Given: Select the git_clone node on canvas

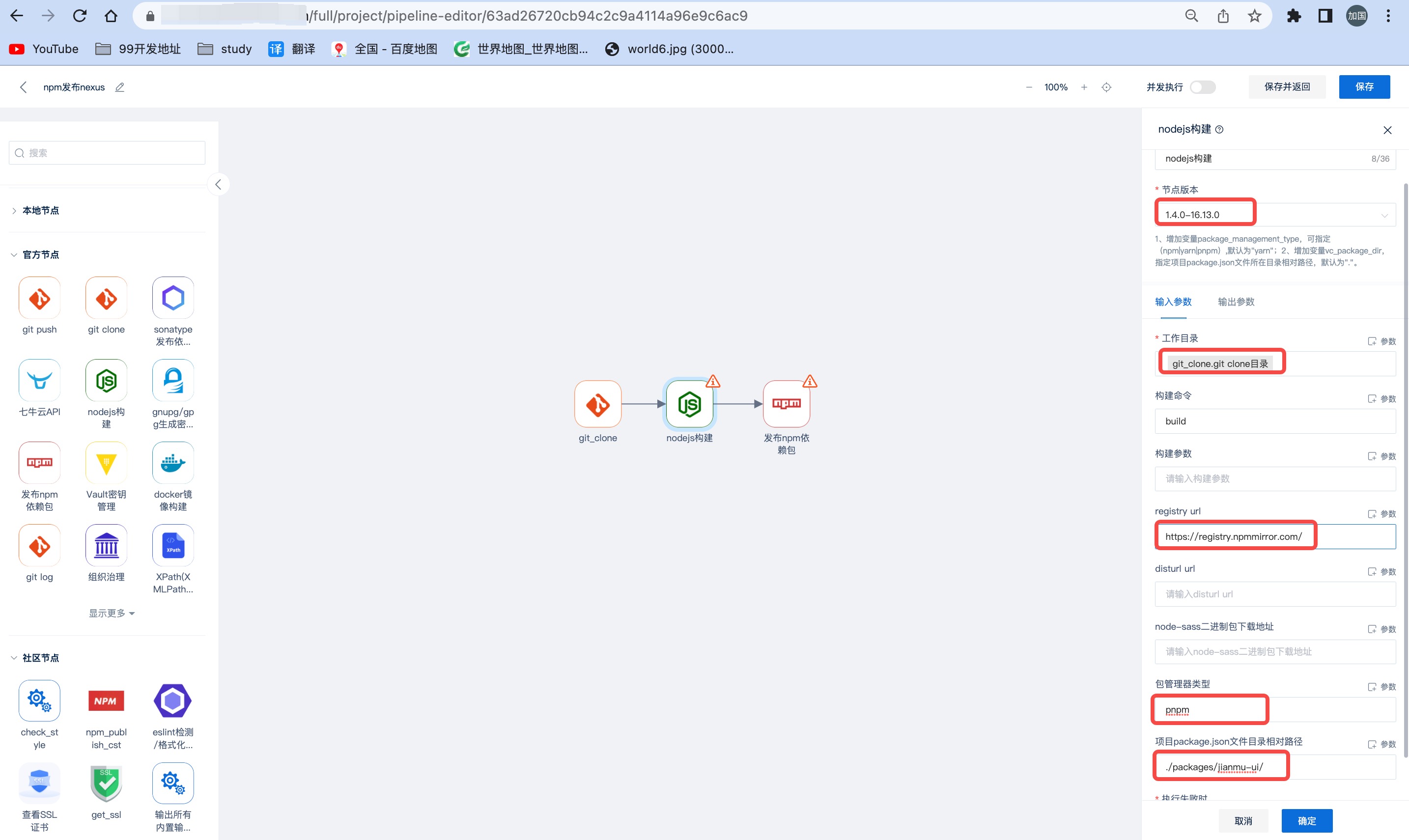Looking at the screenshot, I should coord(598,404).
